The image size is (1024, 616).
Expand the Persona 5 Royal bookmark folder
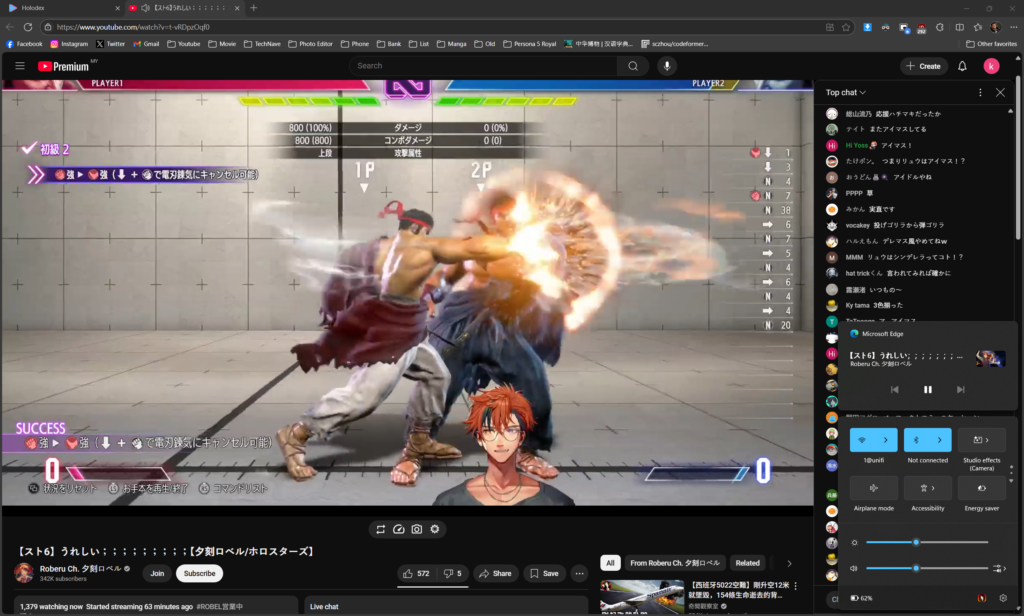[x=529, y=44]
